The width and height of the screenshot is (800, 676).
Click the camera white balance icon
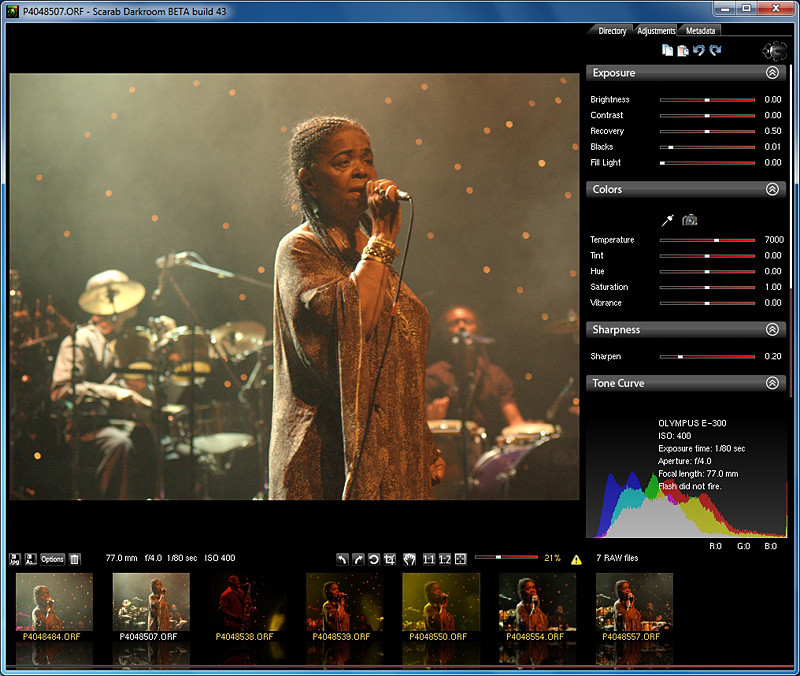click(690, 220)
